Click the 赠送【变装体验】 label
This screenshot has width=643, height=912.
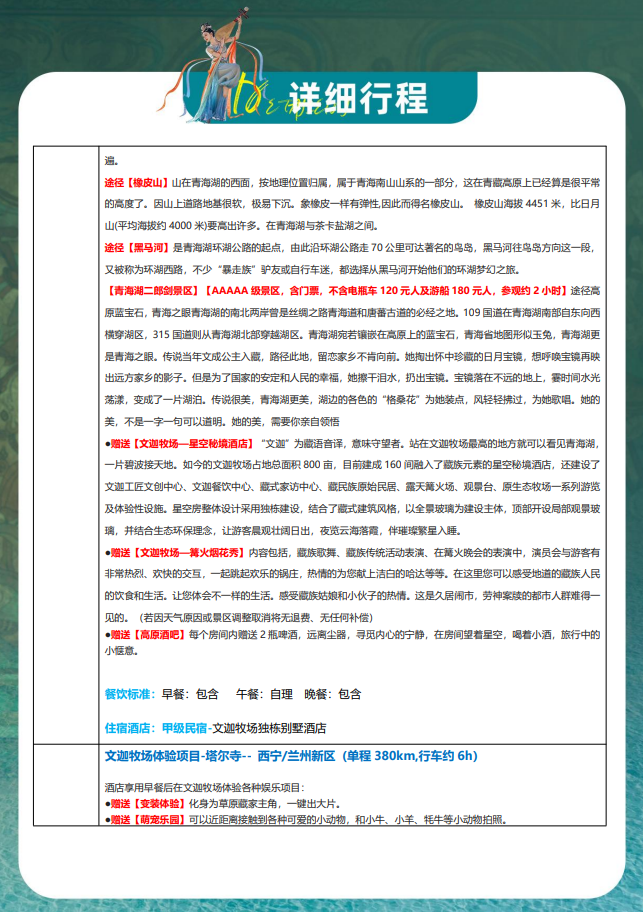[148, 804]
